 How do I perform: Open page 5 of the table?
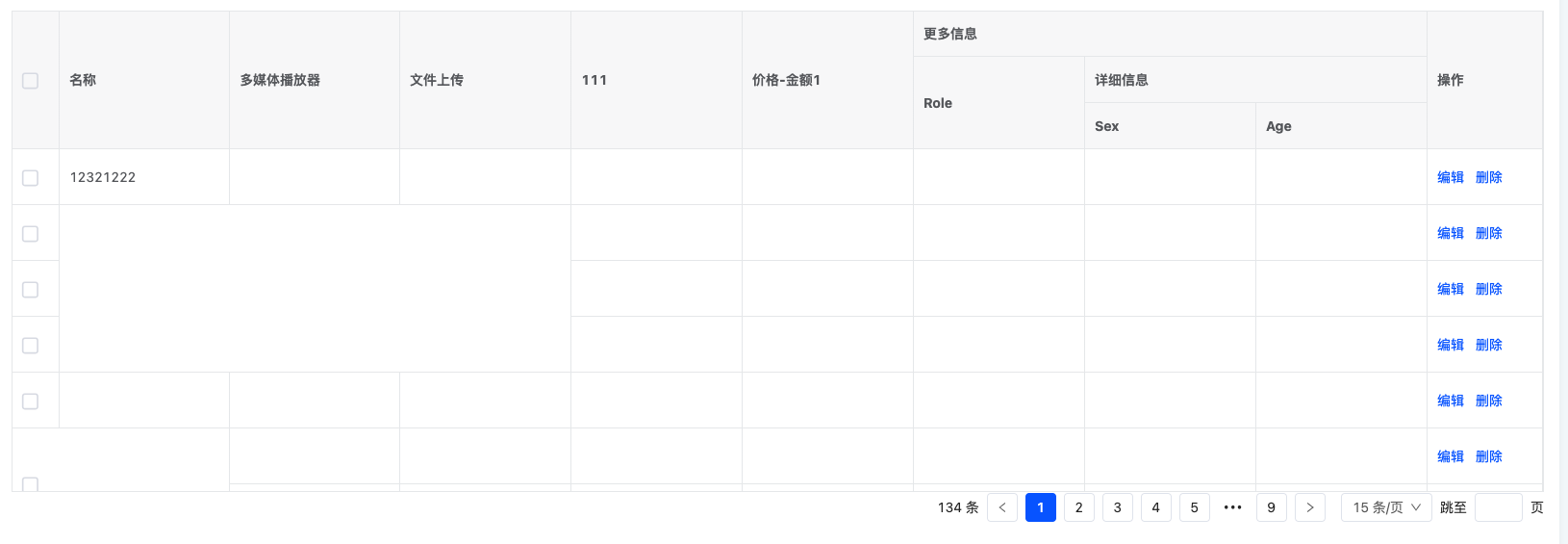1194,507
